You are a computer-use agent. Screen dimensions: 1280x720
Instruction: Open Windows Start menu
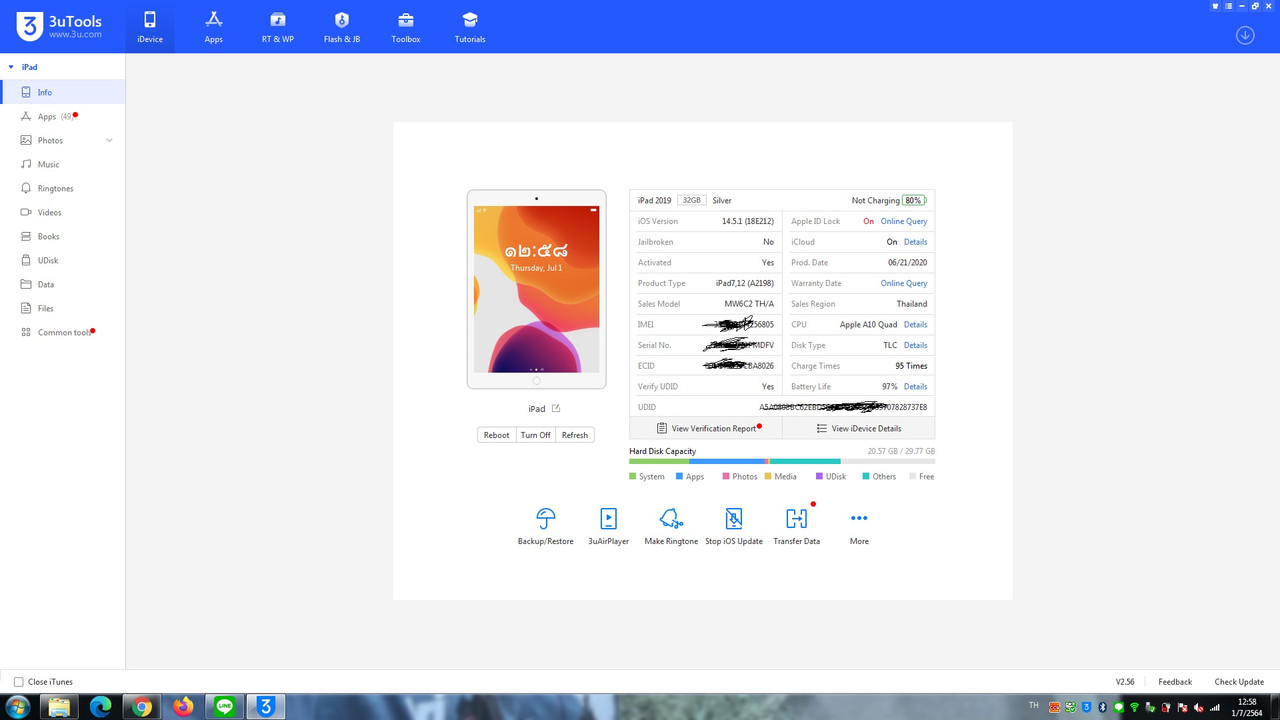17,707
